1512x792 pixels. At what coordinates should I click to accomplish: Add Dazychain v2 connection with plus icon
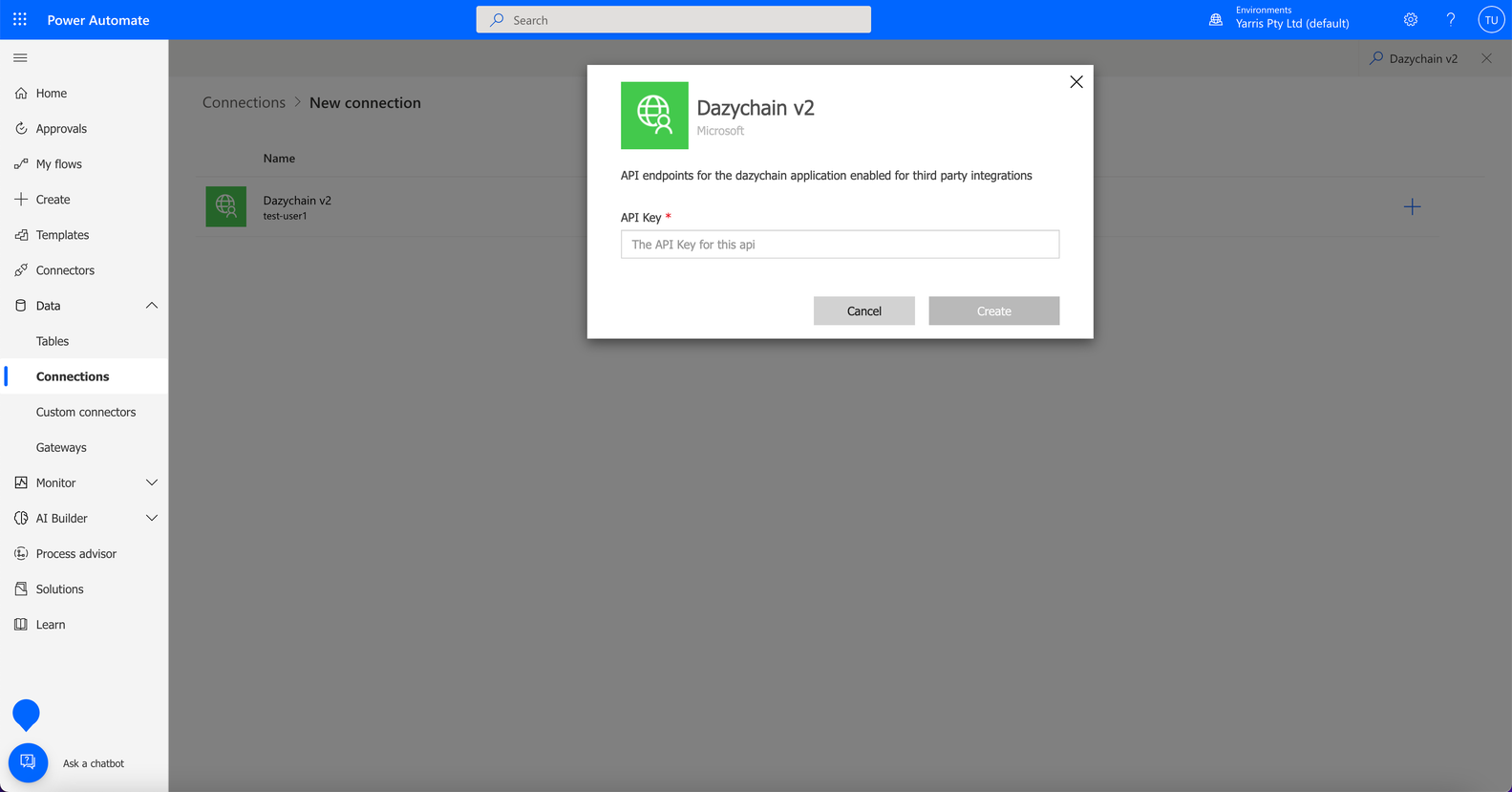(1413, 206)
